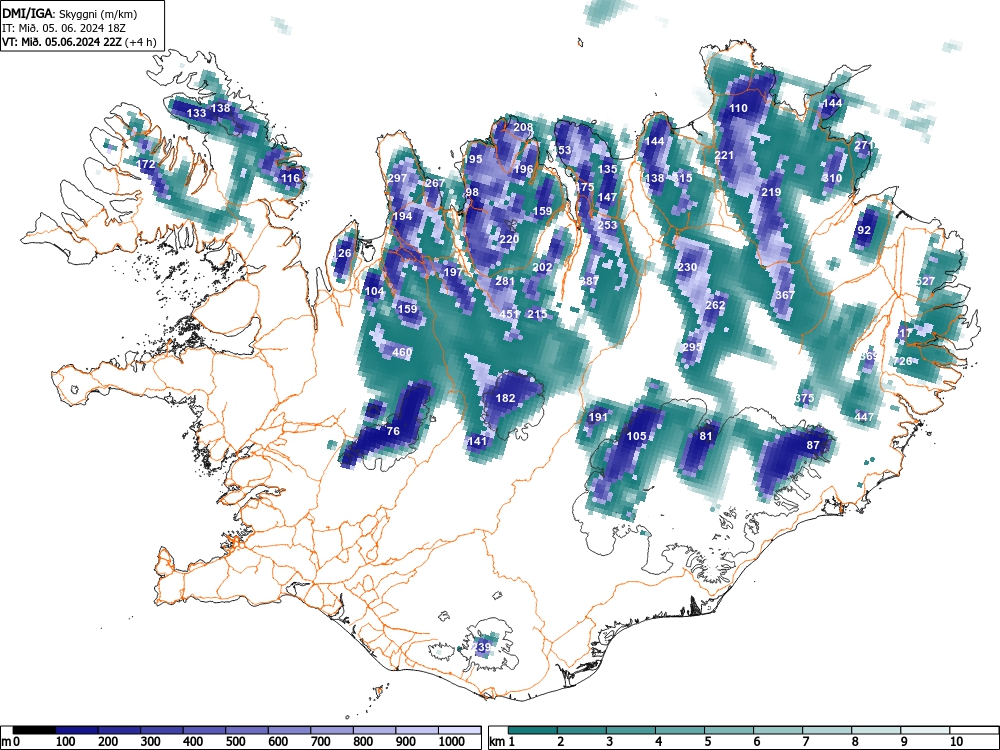Click the 239 value near the south coast
1000x750 pixels.
point(483,647)
